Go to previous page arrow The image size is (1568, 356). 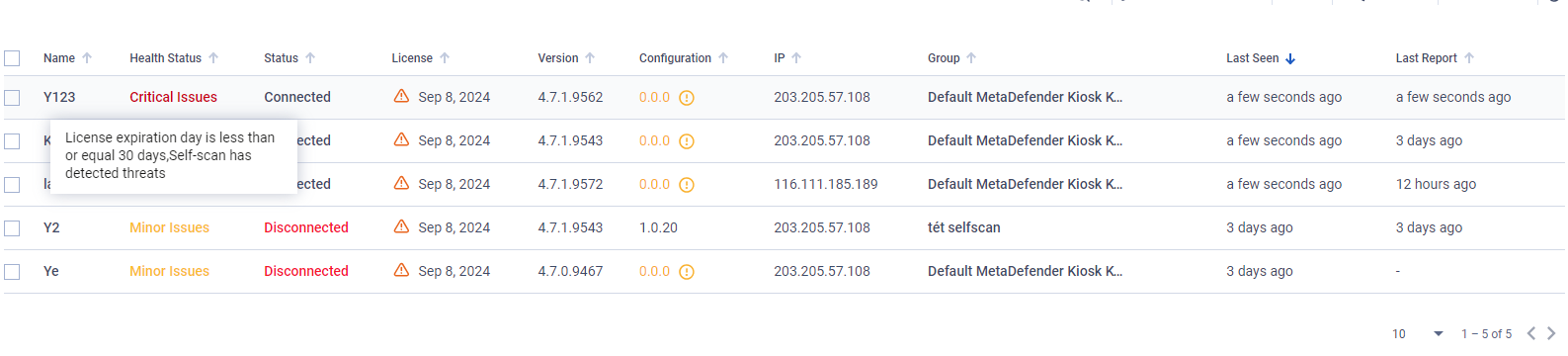click(1531, 333)
